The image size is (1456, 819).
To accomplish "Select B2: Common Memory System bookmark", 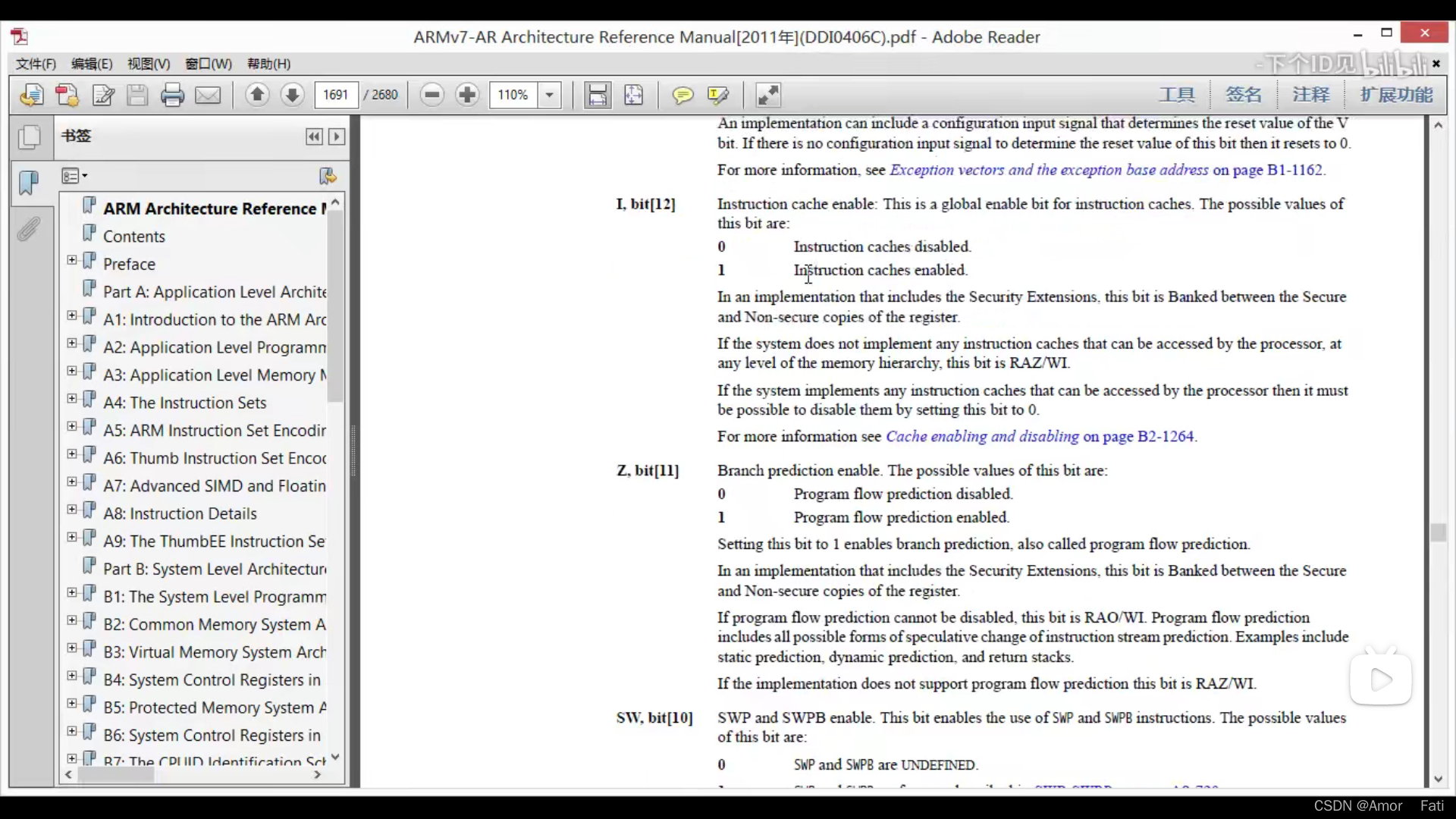I will click(x=215, y=625).
